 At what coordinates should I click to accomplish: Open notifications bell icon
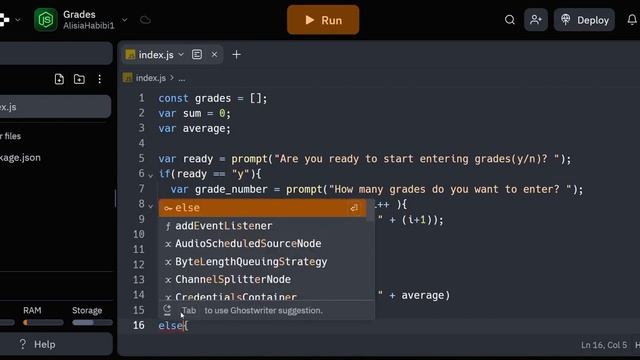632,20
